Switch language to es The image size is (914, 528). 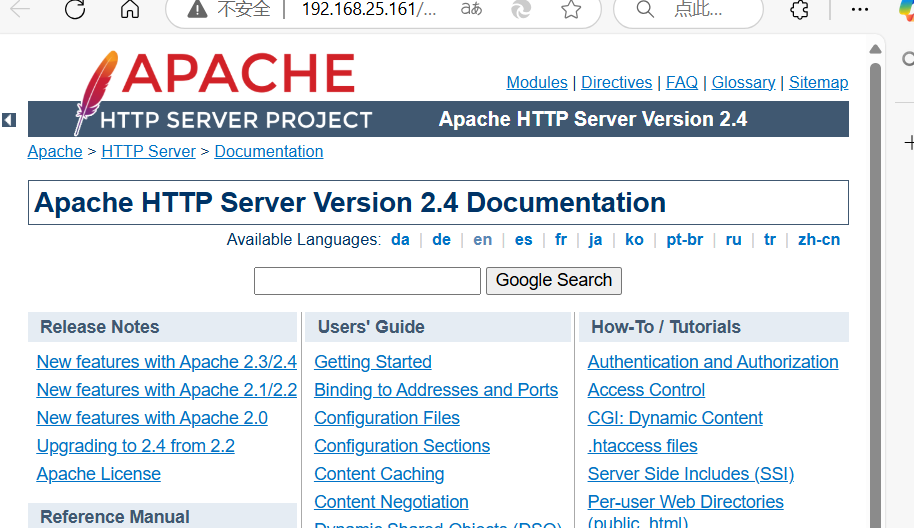[523, 240]
